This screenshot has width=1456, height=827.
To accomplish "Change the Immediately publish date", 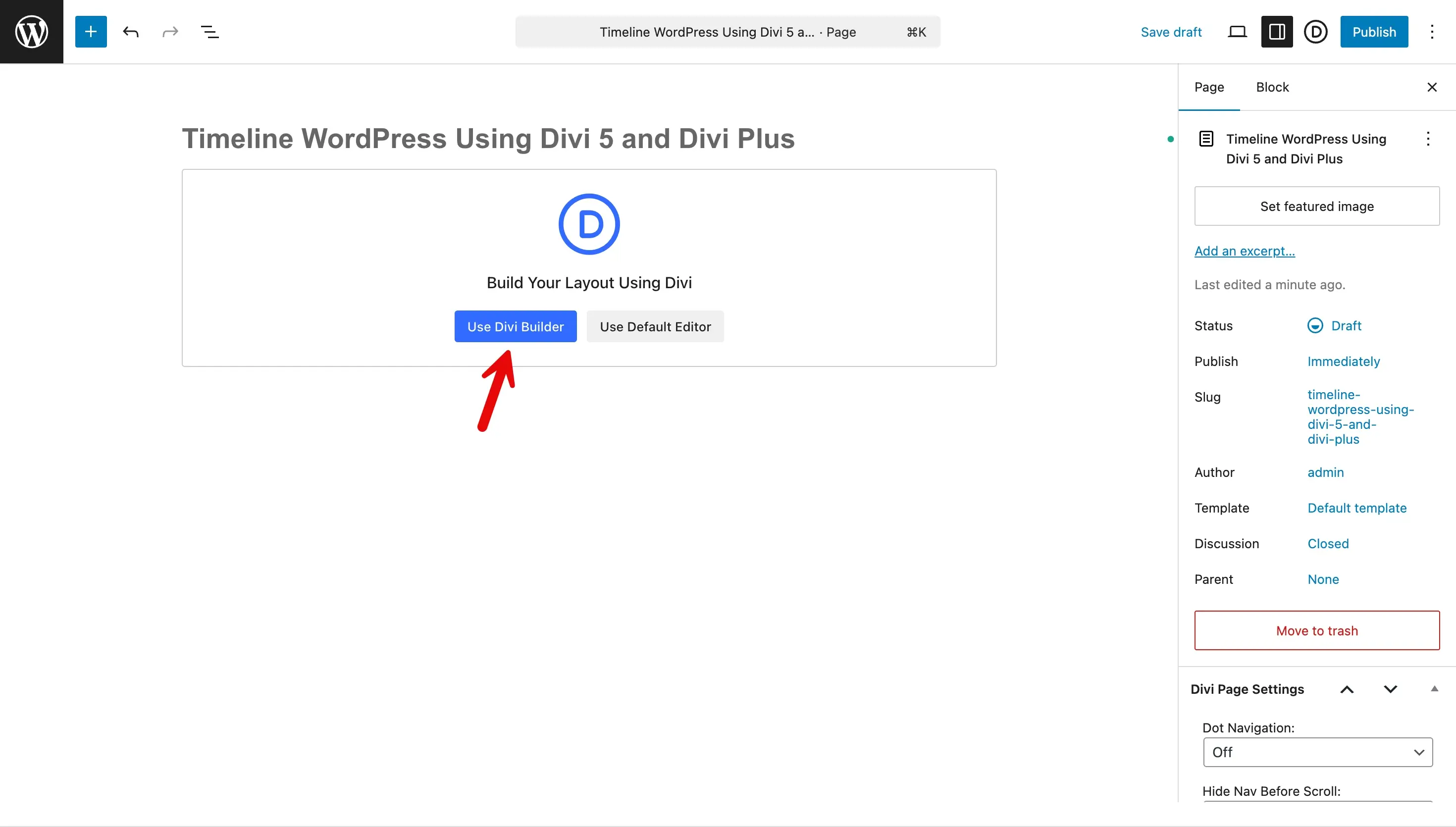I will pyautogui.click(x=1344, y=361).
